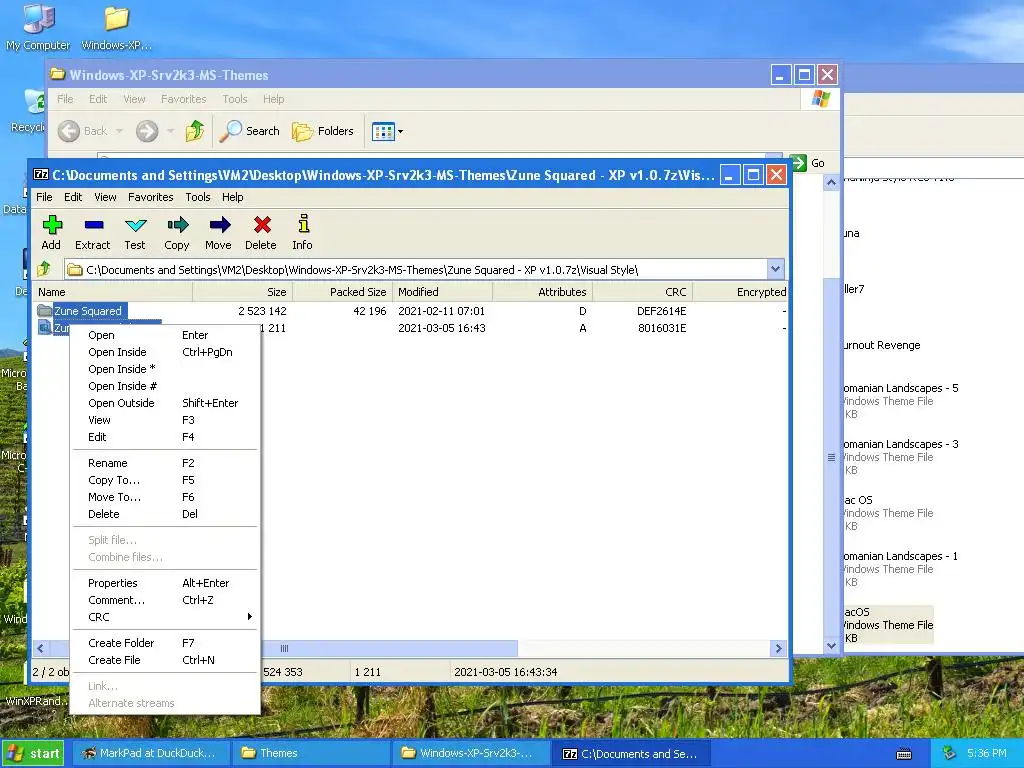Sort by Packed Size column header
The height and width of the screenshot is (768, 1024).
point(342,292)
